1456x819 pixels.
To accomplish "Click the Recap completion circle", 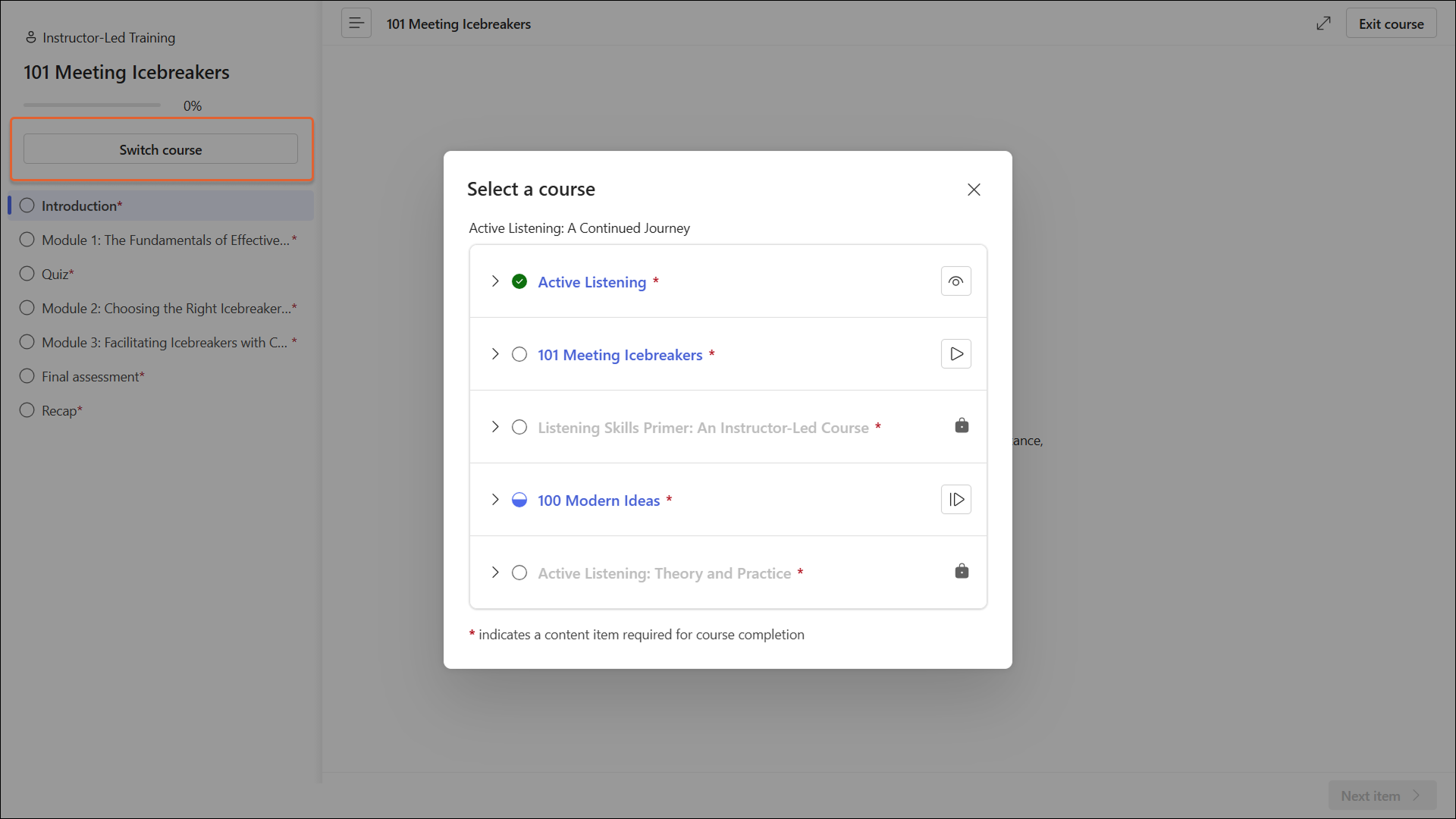I will click(x=27, y=410).
